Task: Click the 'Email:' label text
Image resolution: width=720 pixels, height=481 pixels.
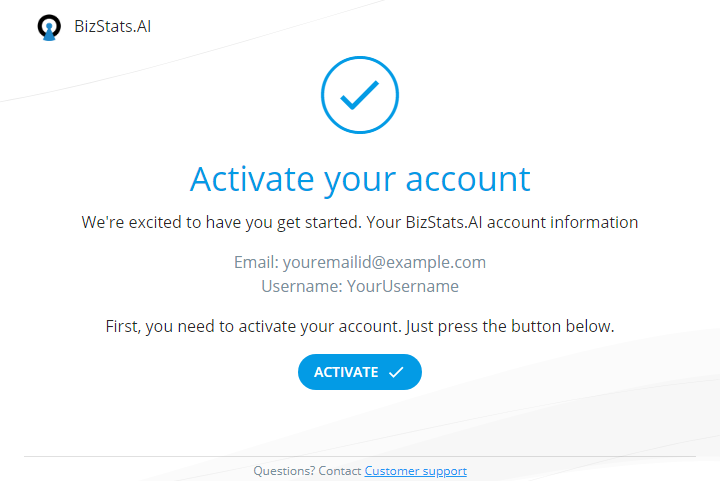Action: point(256,262)
